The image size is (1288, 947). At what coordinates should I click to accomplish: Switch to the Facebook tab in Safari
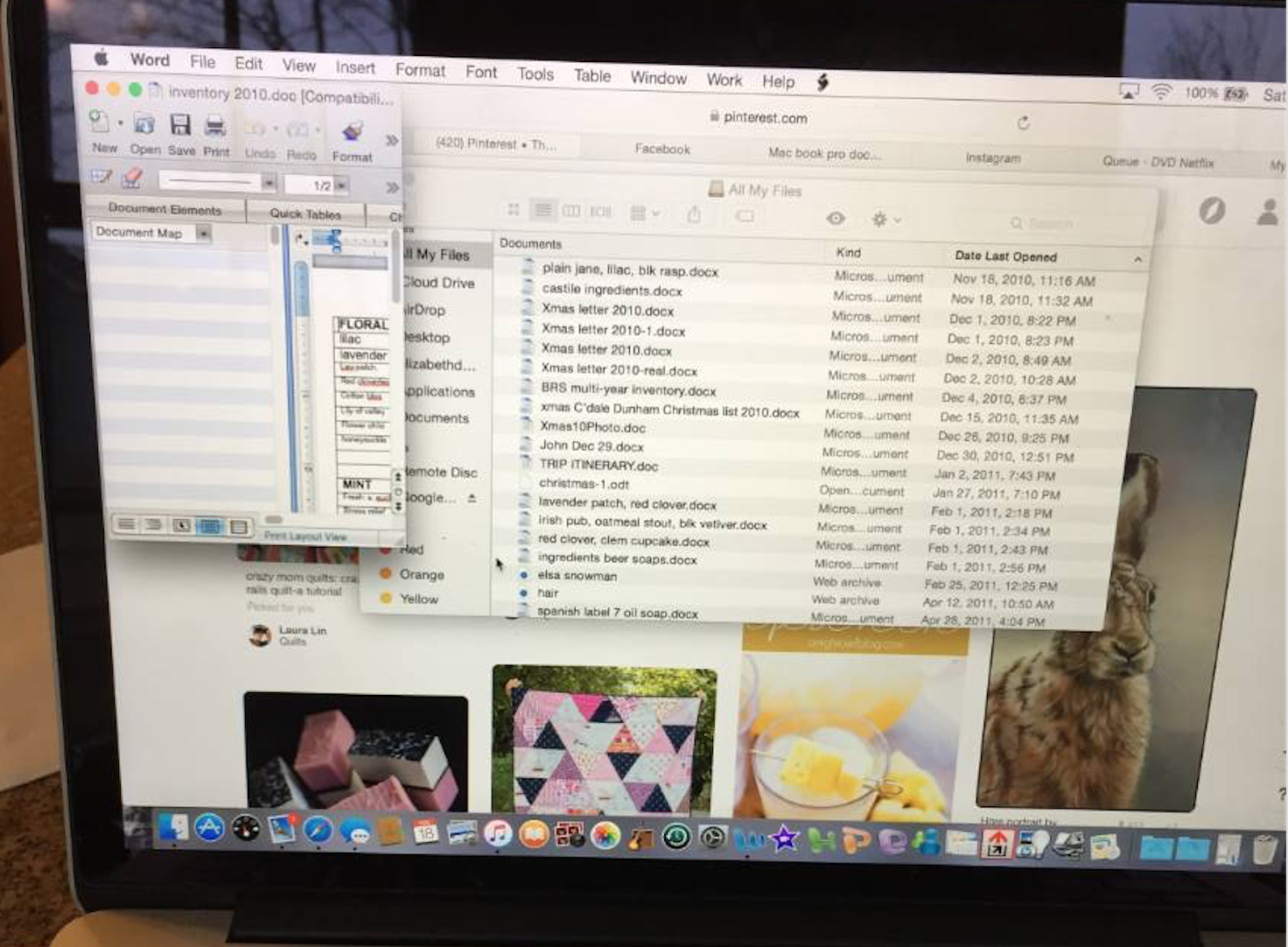click(x=662, y=149)
